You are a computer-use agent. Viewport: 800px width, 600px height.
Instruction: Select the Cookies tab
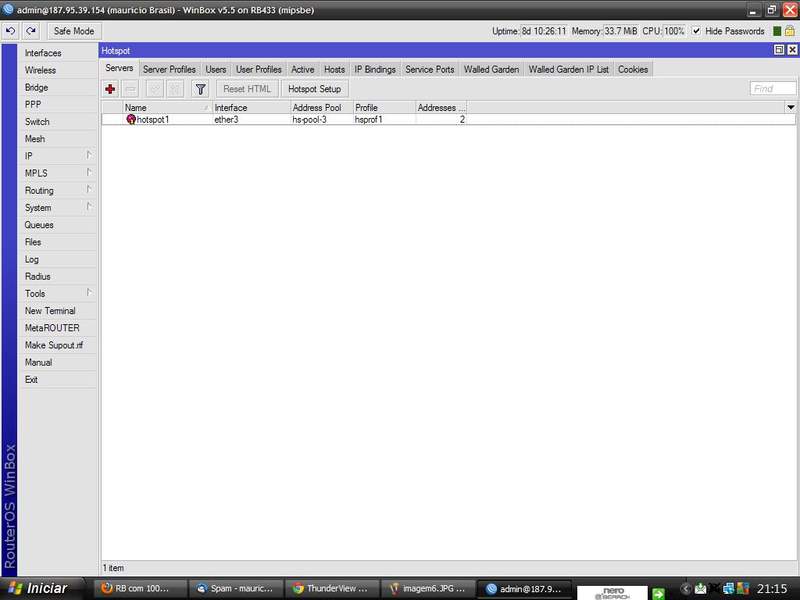pyautogui.click(x=633, y=69)
